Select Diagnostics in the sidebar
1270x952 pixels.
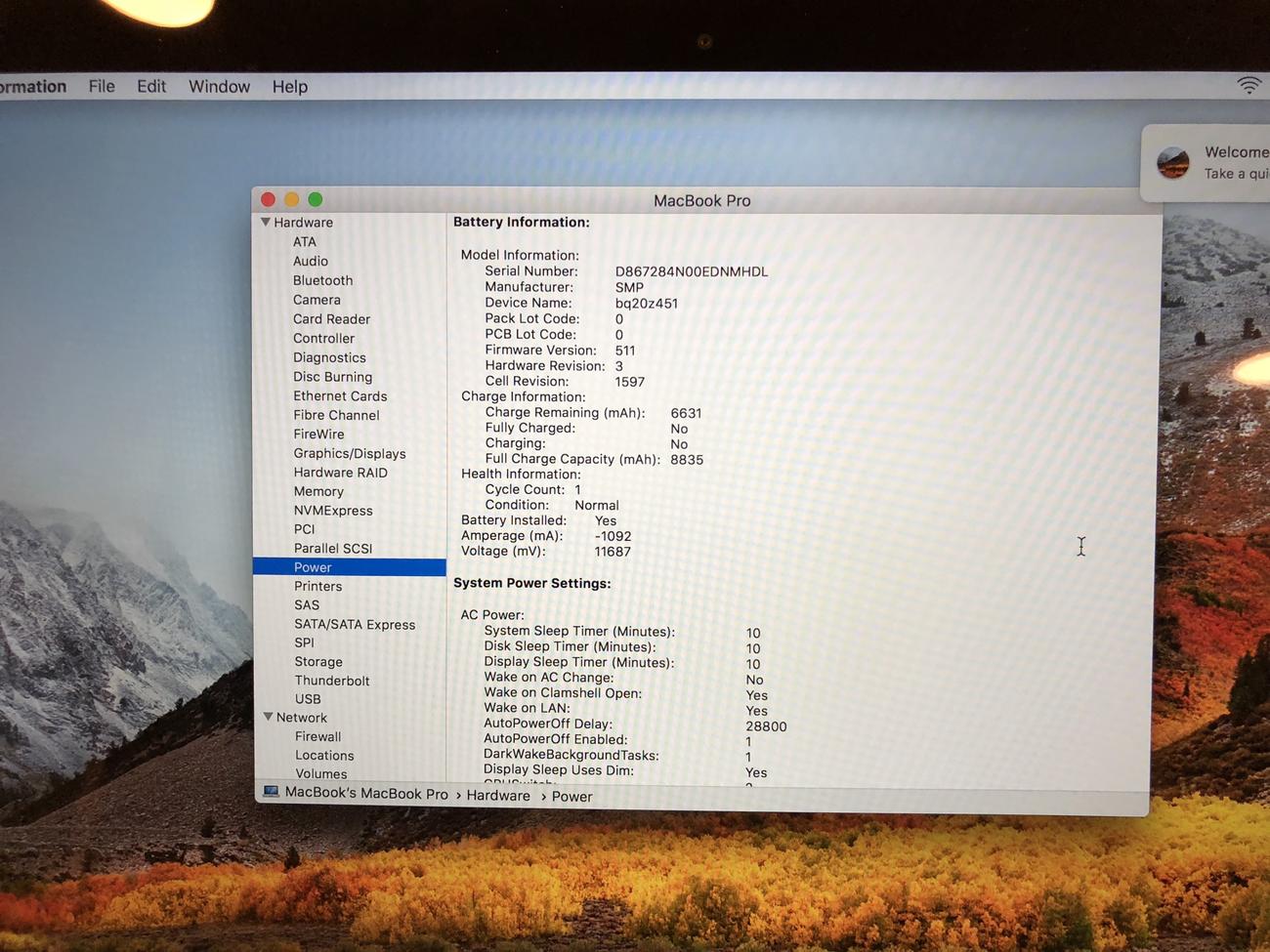pos(329,357)
